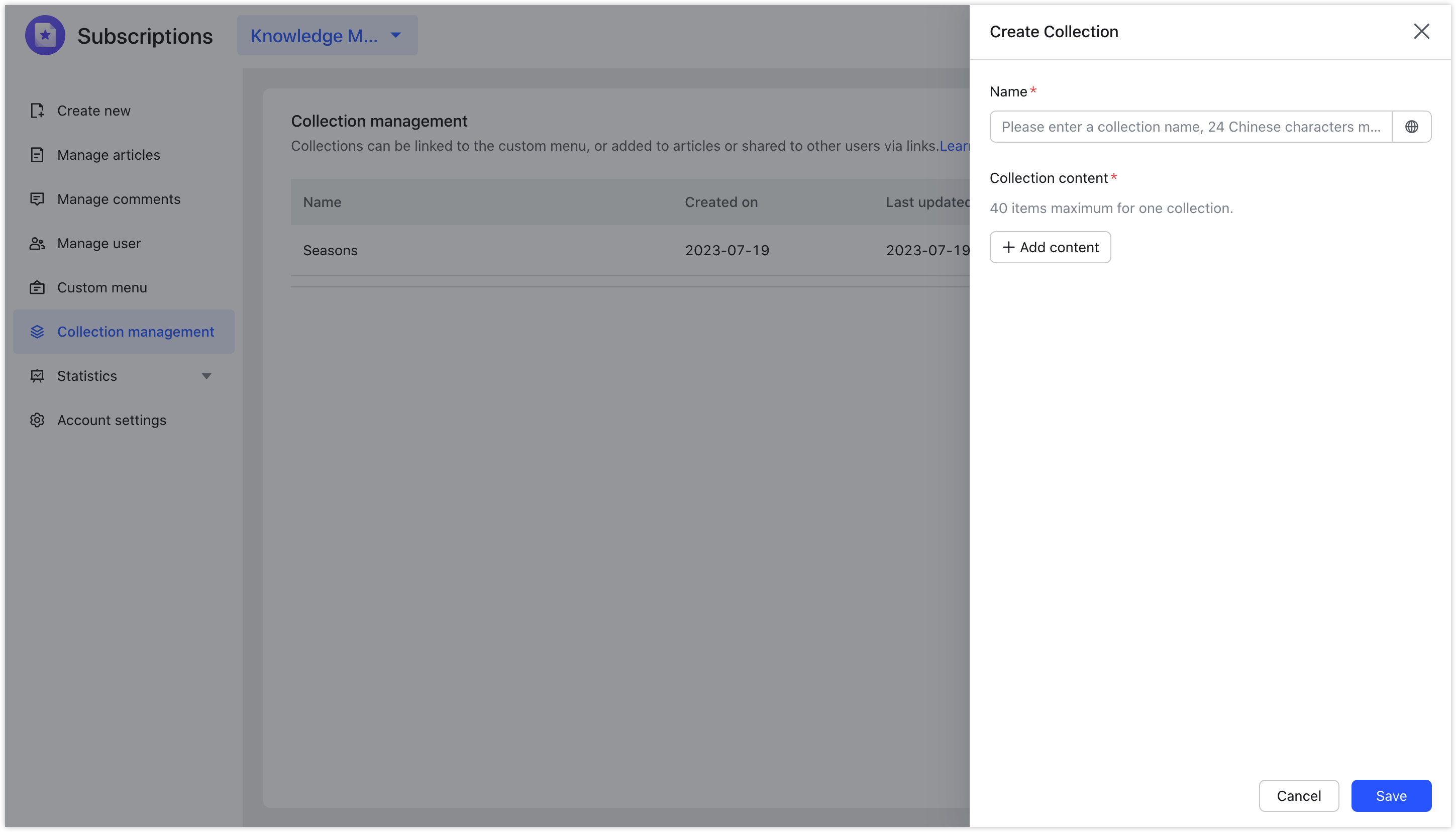Expand the Statistics section arrow
This screenshot has width=1456, height=832.
(206, 376)
